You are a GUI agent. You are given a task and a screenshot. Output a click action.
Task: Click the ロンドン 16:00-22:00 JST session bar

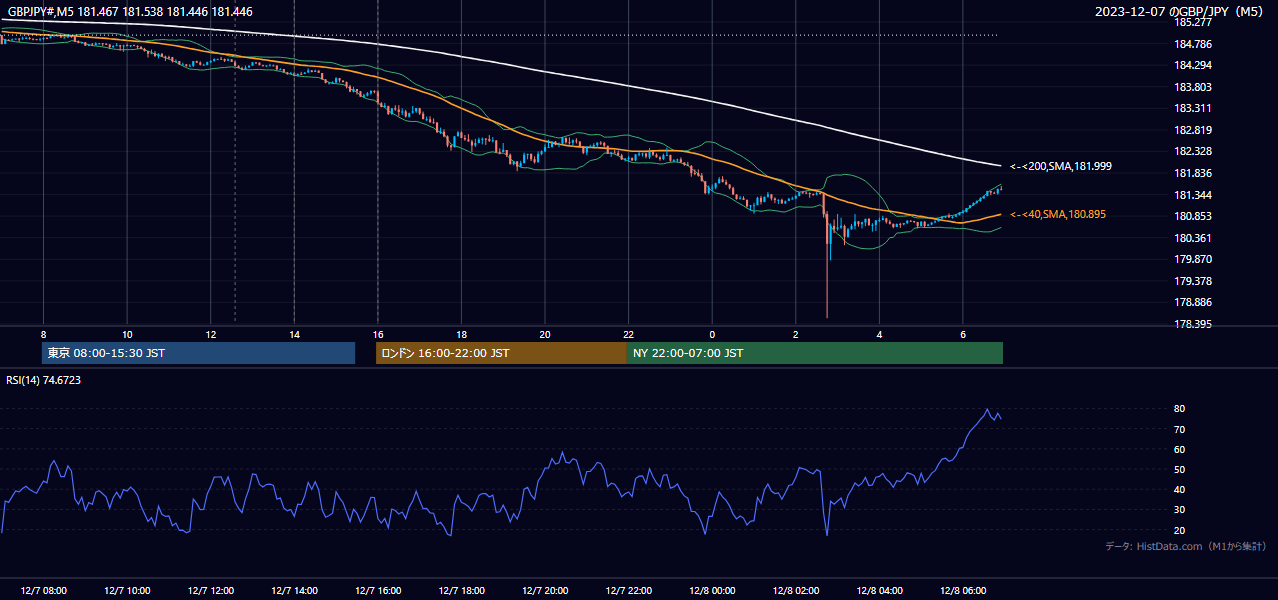point(501,353)
